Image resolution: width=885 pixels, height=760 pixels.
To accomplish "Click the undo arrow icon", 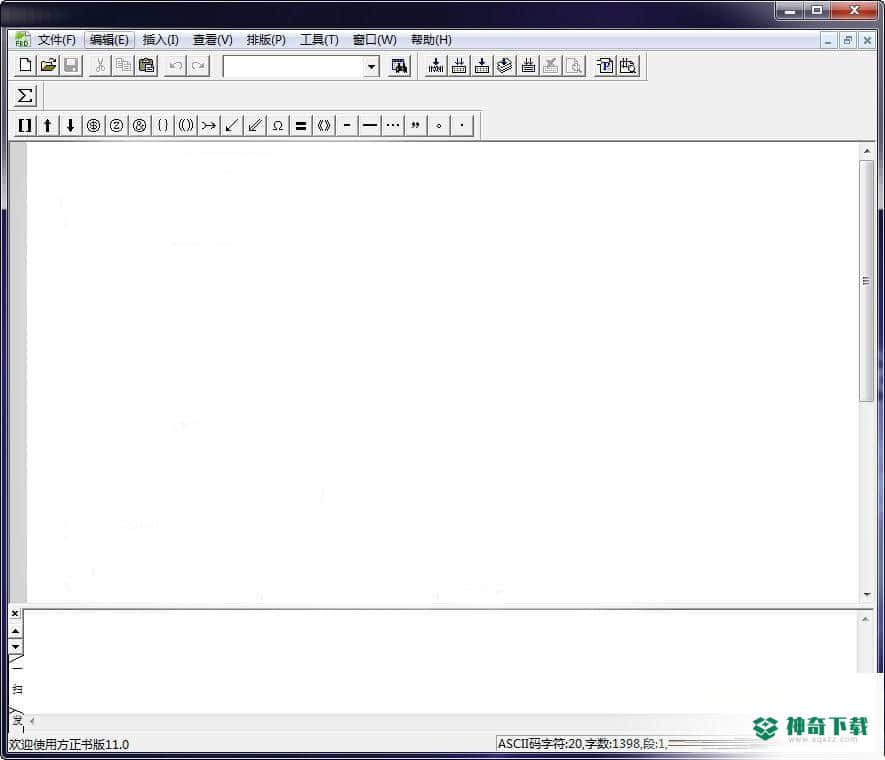I will (x=176, y=65).
